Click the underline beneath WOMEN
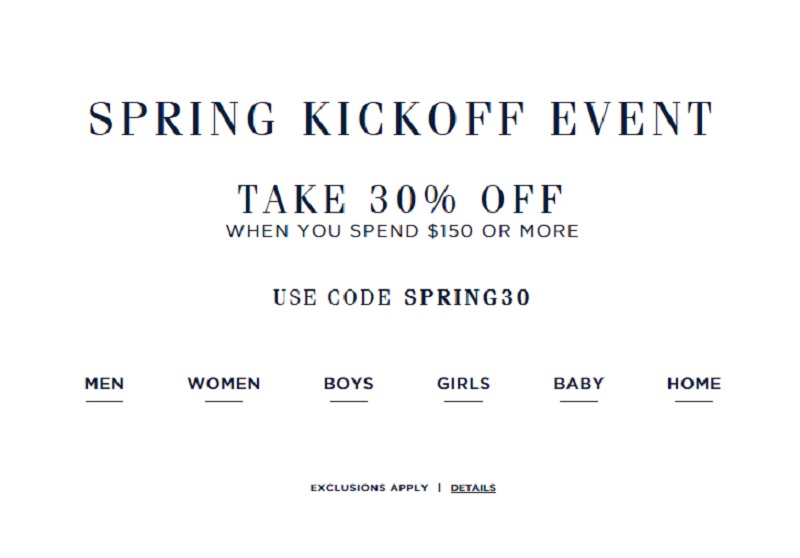Image resolution: width=800 pixels, height=558 pixels. click(x=224, y=401)
